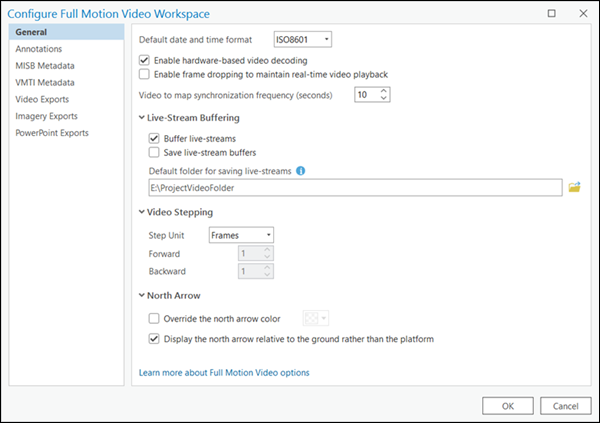This screenshot has height=423, width=600.
Task: Collapse the North Arrow section
Action: 141,296
